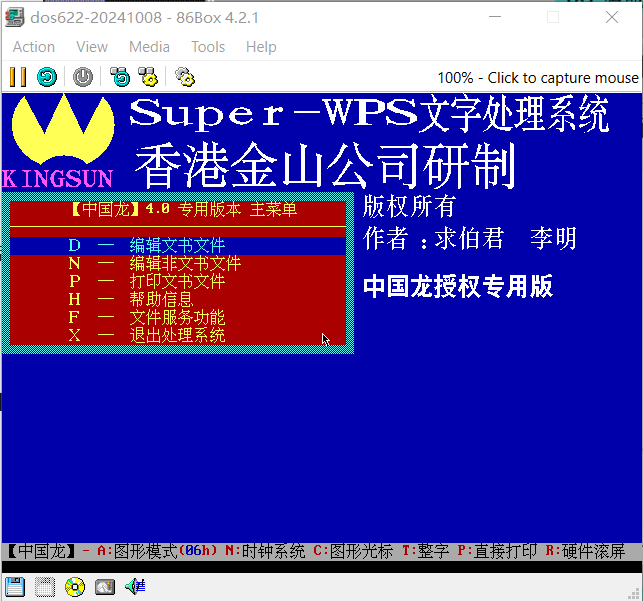Click status entry A:图形模式(06h)
The image size is (643, 601).
157,551
